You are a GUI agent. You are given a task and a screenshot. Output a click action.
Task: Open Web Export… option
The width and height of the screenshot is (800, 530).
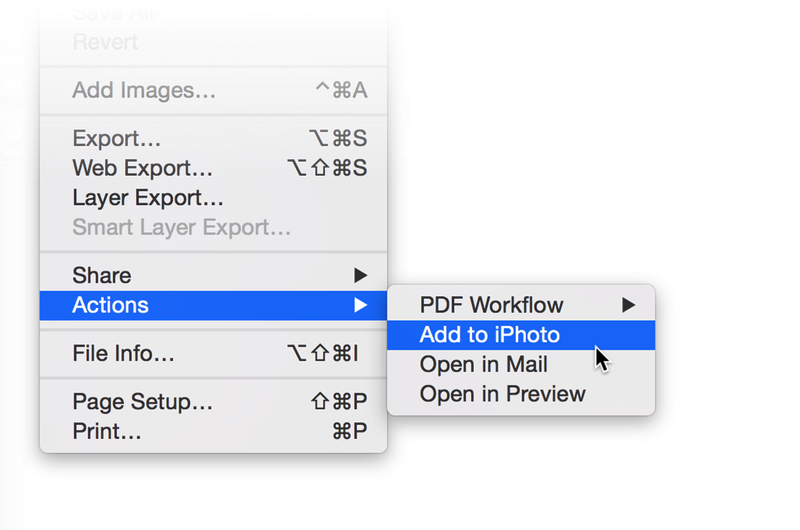[x=142, y=169]
